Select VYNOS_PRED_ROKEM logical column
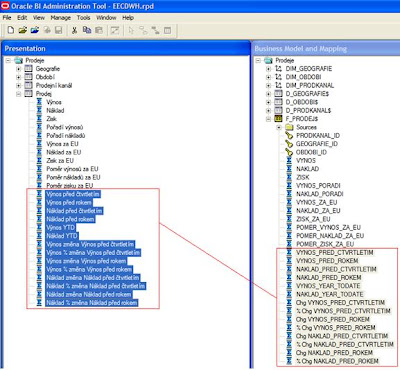The width and height of the screenshot is (400, 370). pos(327,261)
